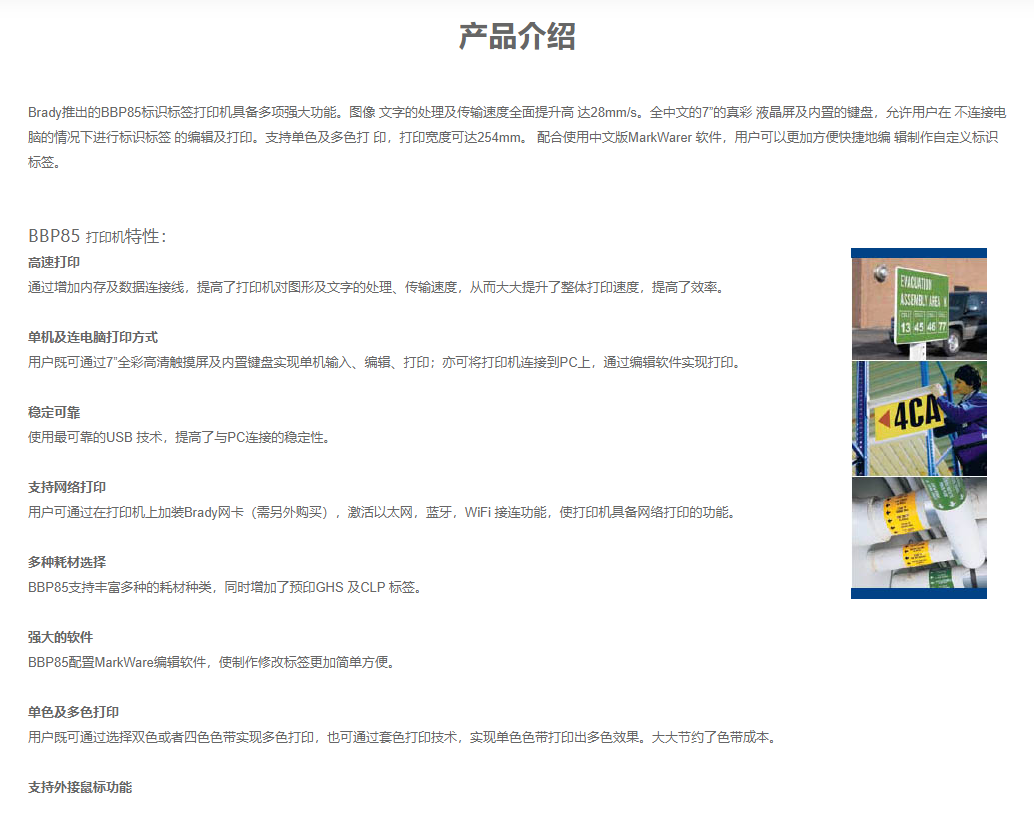This screenshot has height=821, width=1034.
Task: Click the line about 双色或者四色色带
Action: click(404, 737)
